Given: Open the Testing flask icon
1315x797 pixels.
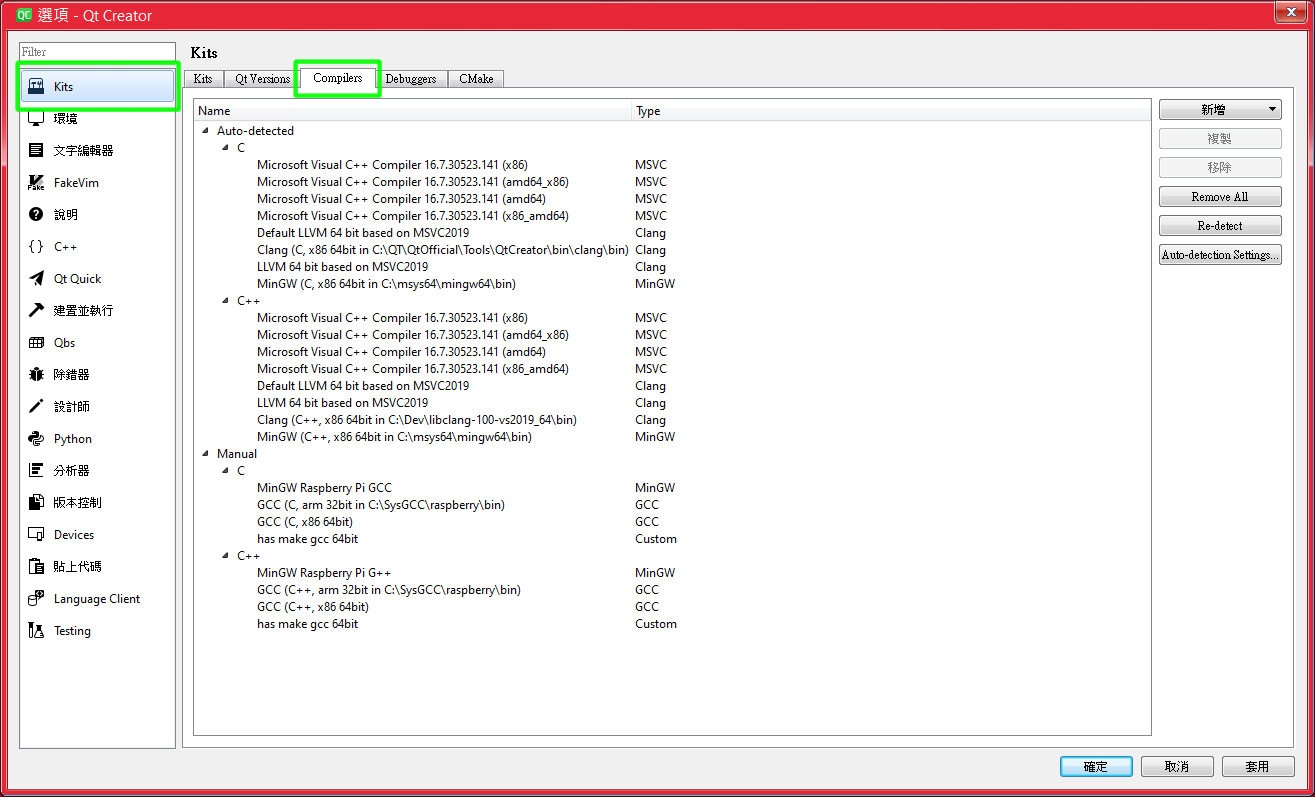Looking at the screenshot, I should pos(36,631).
